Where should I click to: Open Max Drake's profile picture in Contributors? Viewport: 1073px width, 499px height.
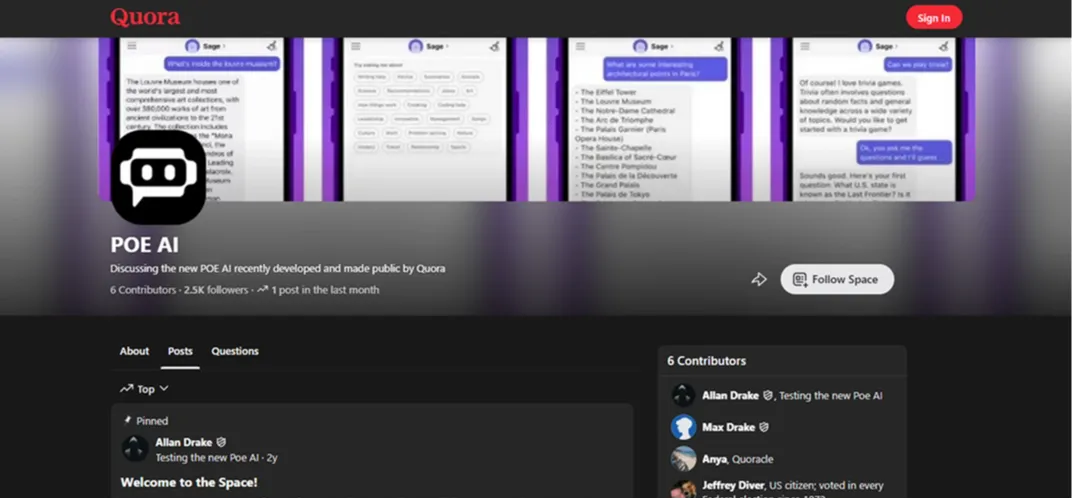[683, 427]
